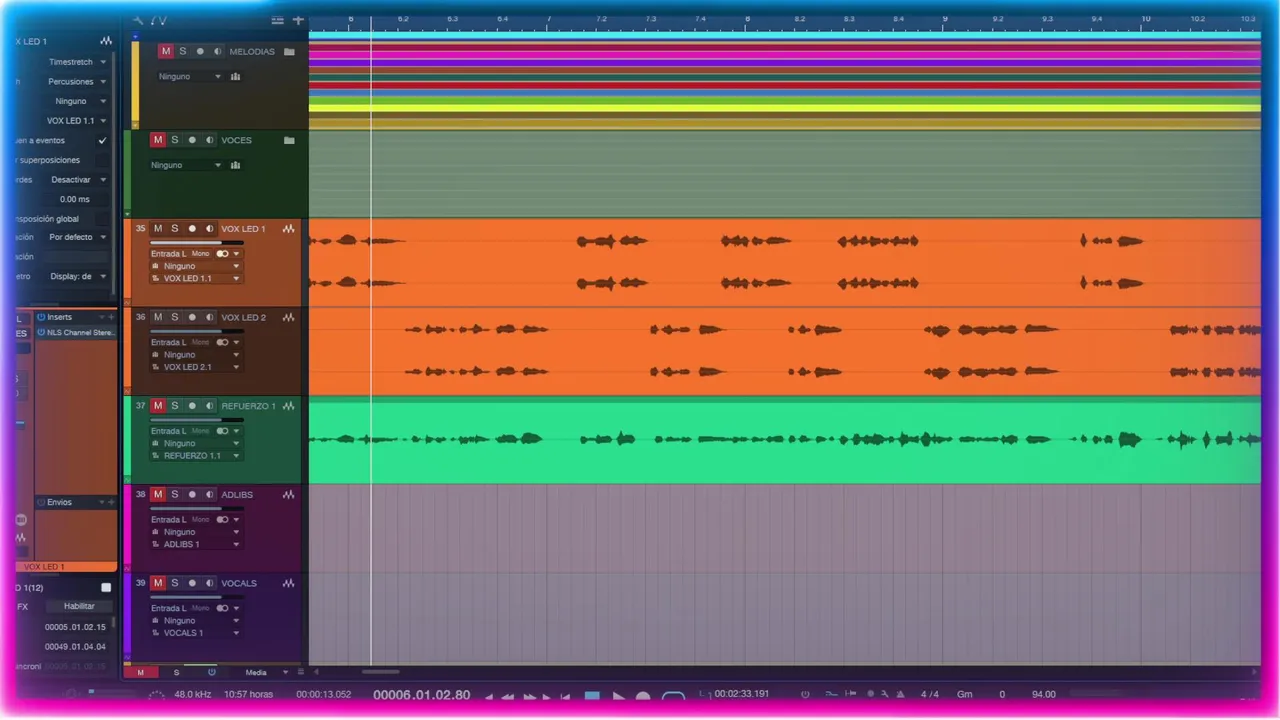Screen dimensions: 1280x720
Task: Click MELODIAS folder icon
Action: point(289,51)
